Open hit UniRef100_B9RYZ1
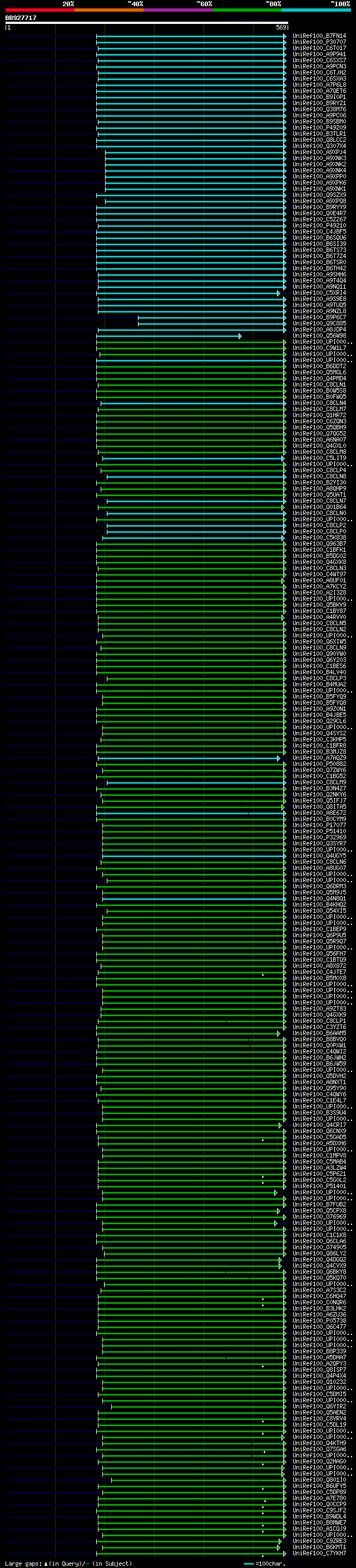This screenshot has width=356, height=1568. coord(319,103)
